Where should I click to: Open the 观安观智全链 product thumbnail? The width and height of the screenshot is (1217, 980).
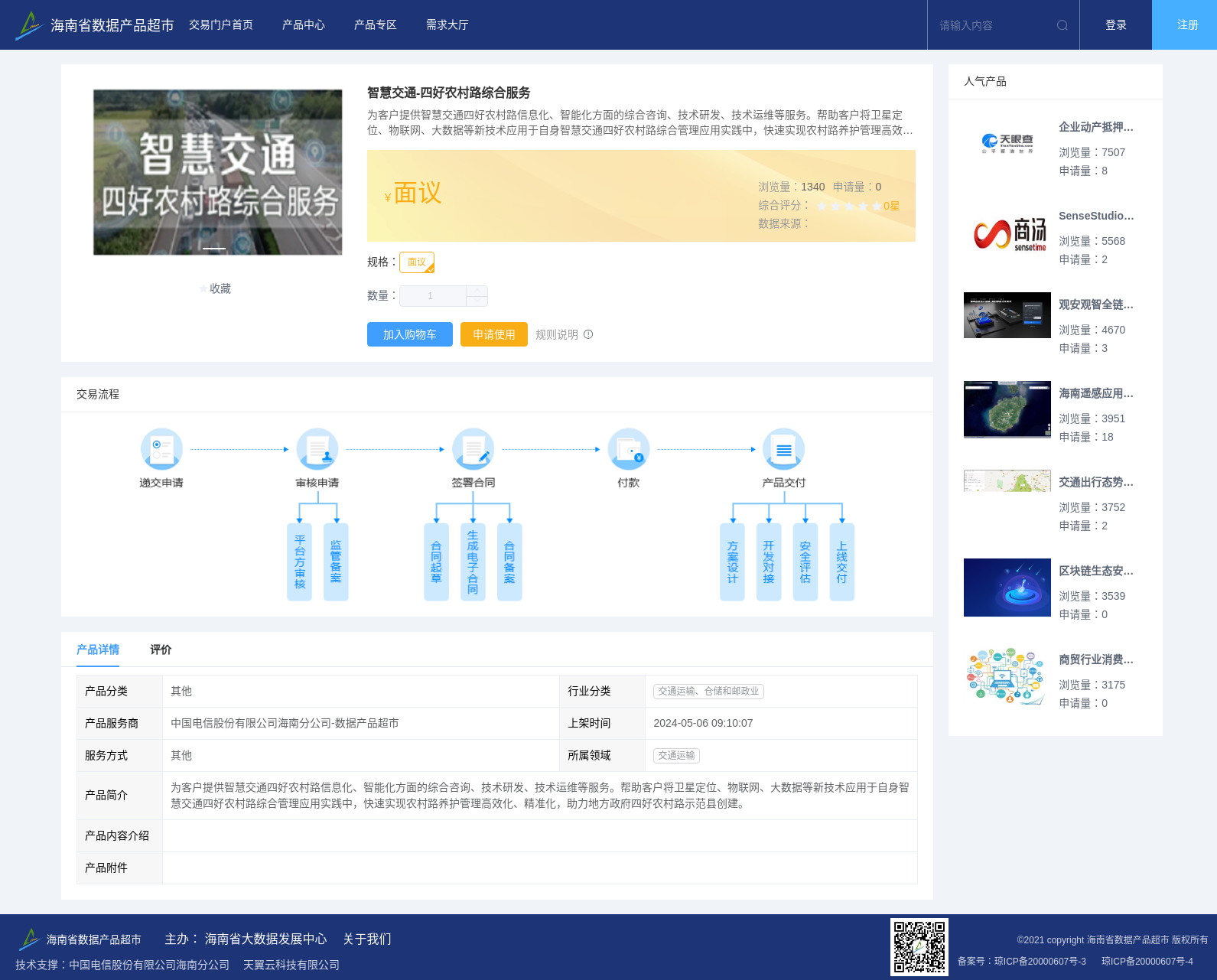(1007, 315)
